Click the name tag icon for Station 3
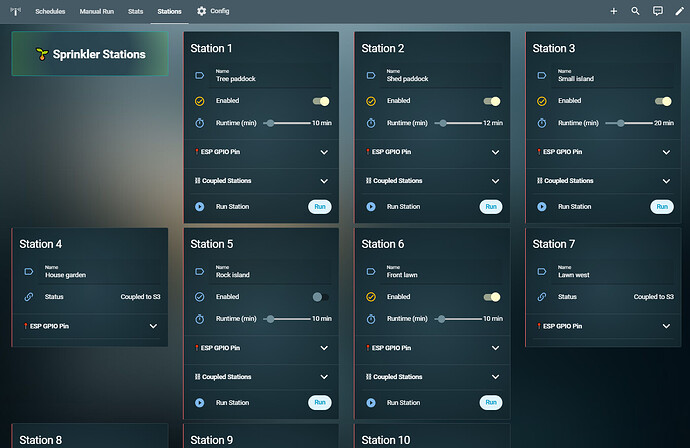690x448 pixels. 542,75
